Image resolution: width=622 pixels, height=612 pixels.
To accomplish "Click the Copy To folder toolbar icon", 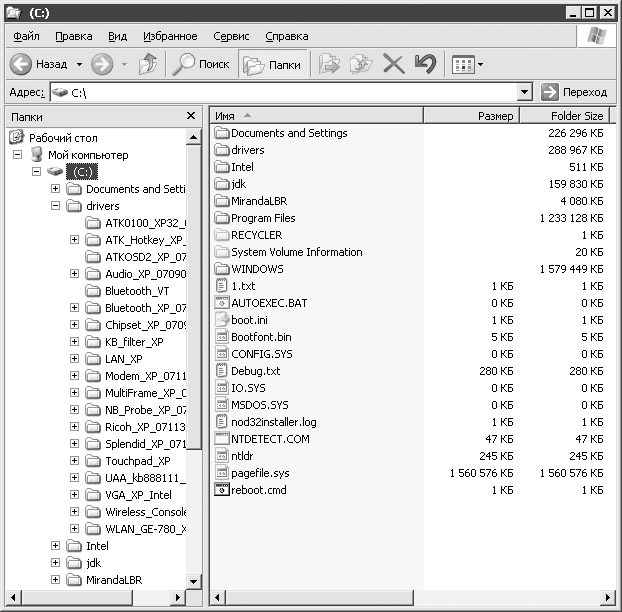I will click(x=360, y=64).
